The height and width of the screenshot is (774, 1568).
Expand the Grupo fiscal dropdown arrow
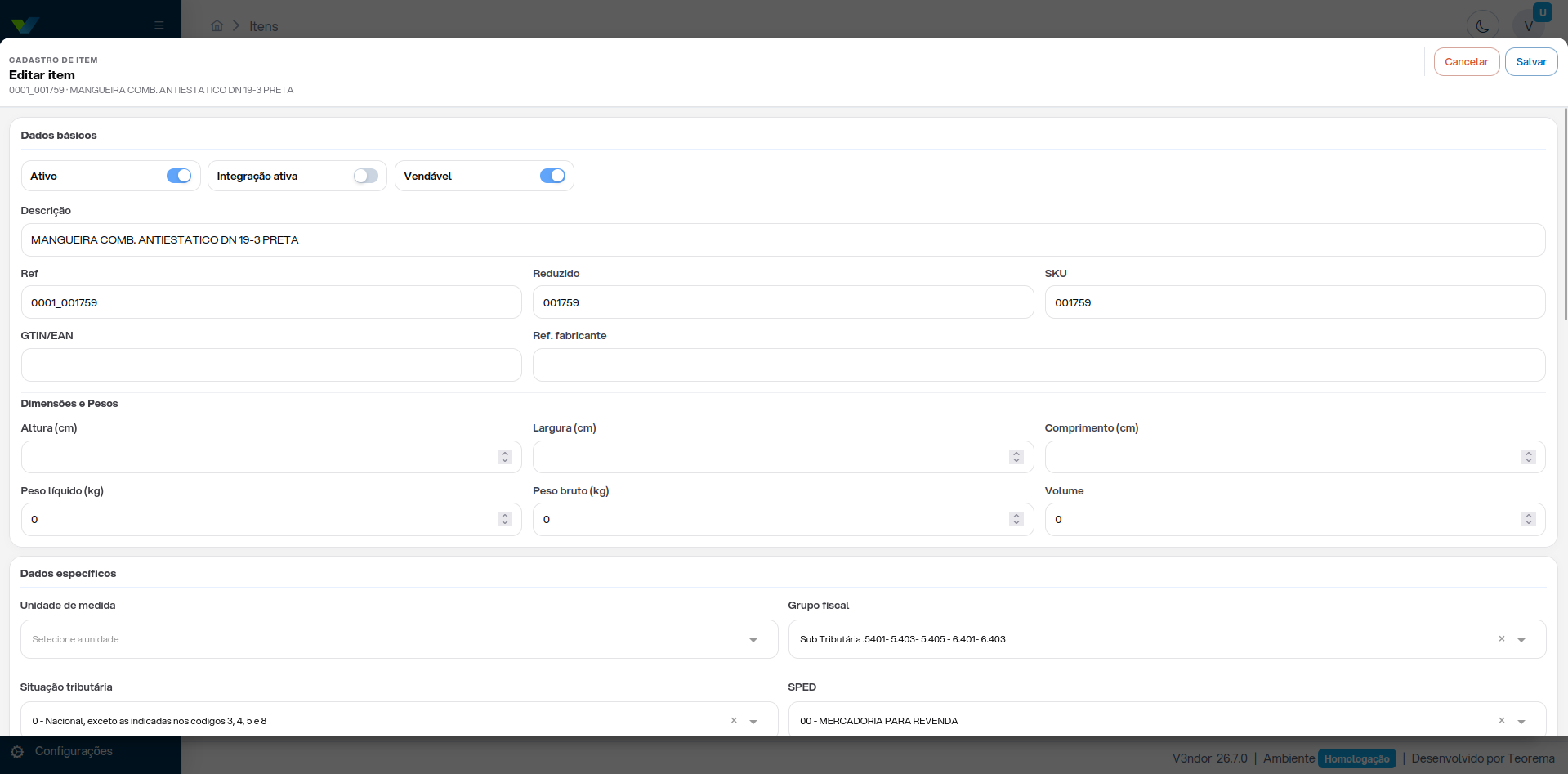click(1521, 640)
